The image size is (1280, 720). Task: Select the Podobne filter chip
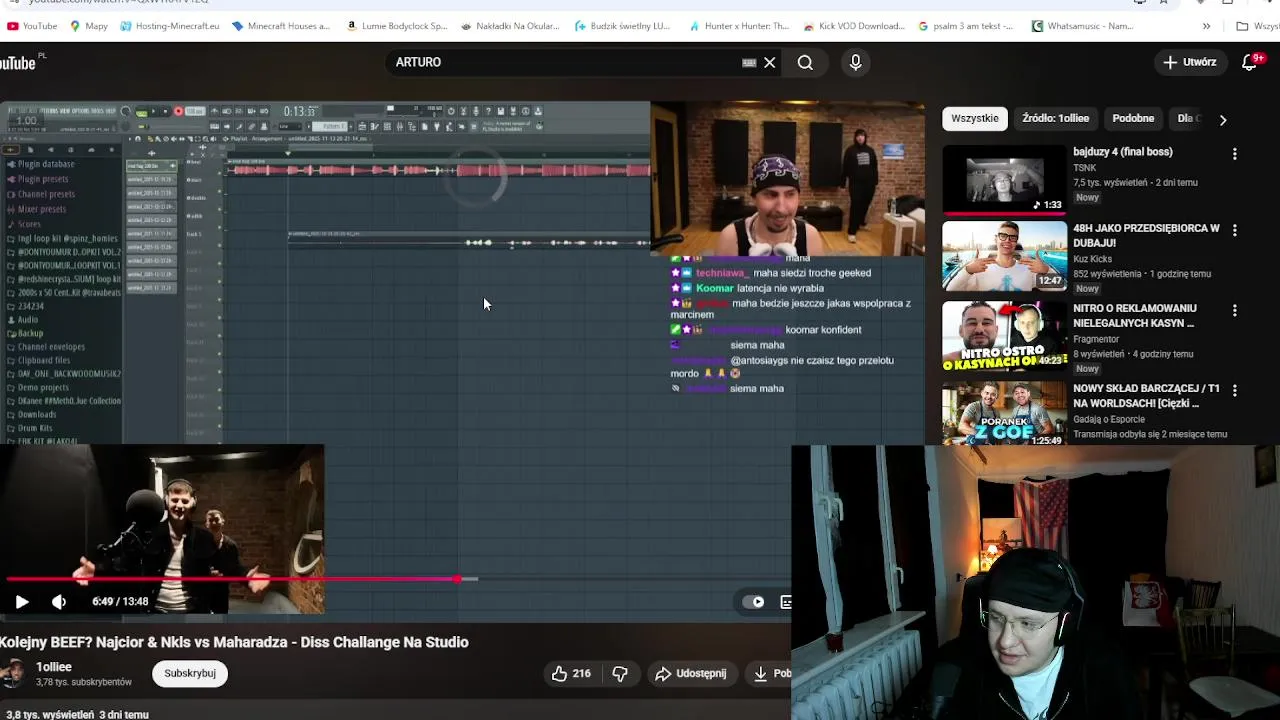1133,118
